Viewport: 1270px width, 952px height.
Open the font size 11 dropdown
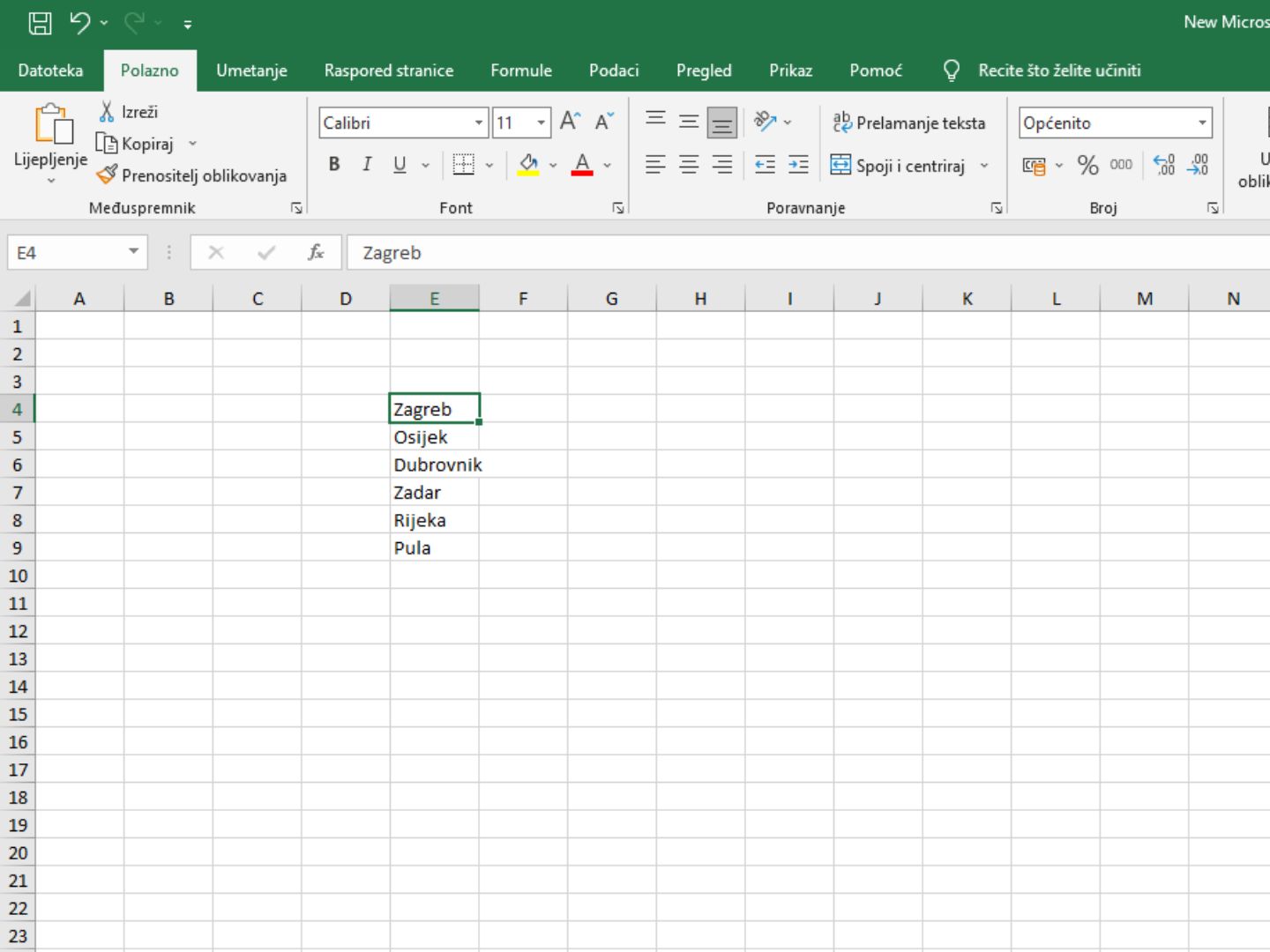pos(541,123)
